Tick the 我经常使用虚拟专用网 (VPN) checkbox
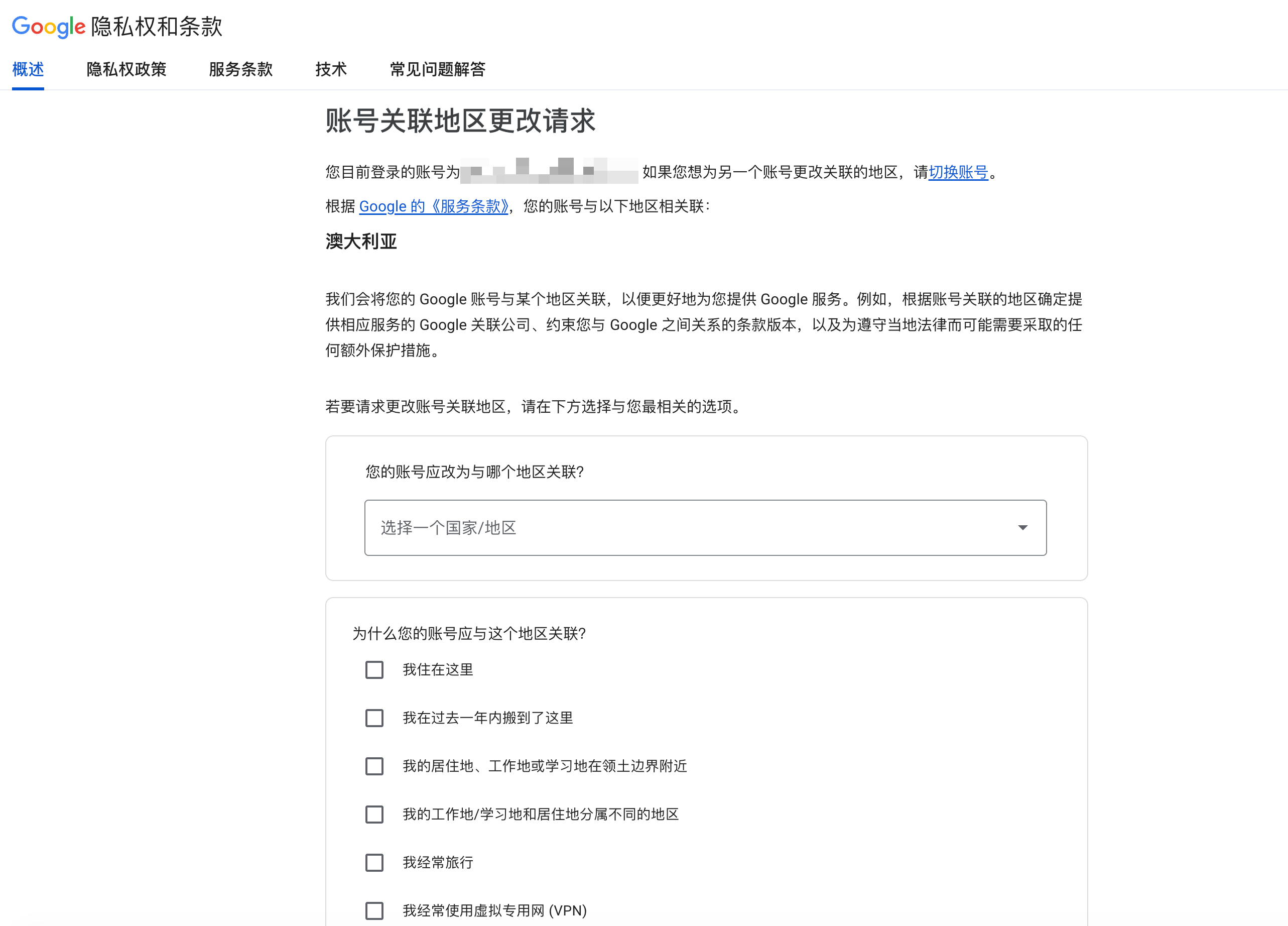This screenshot has height=926, width=1288. 374,910
